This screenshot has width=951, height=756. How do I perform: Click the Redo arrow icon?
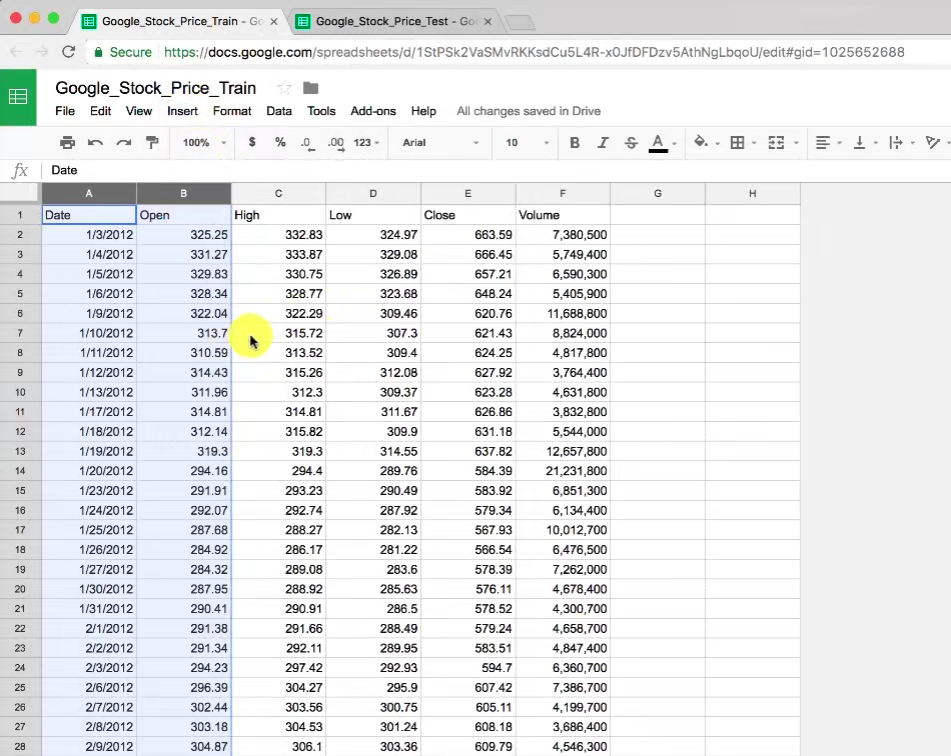(x=124, y=143)
